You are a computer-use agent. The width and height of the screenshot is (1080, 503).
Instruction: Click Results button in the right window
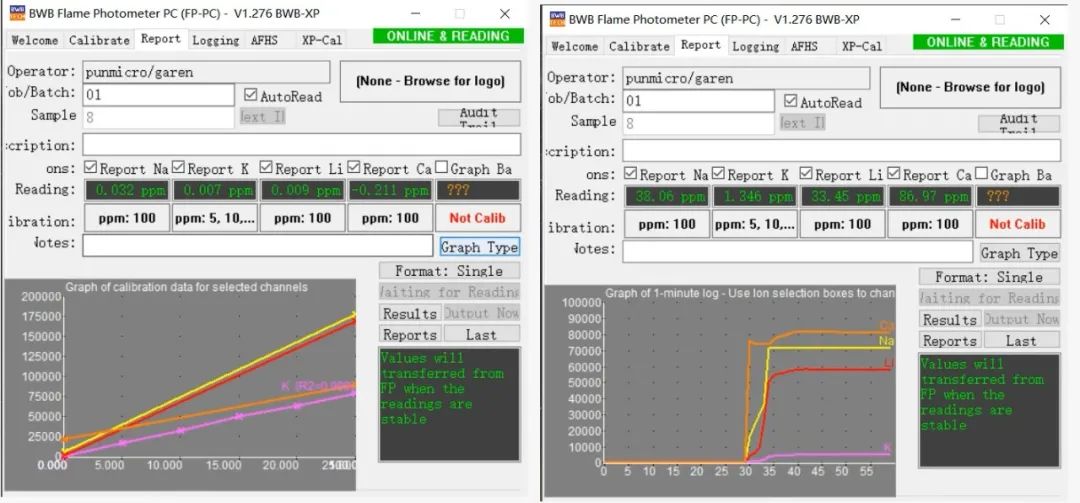(x=949, y=320)
